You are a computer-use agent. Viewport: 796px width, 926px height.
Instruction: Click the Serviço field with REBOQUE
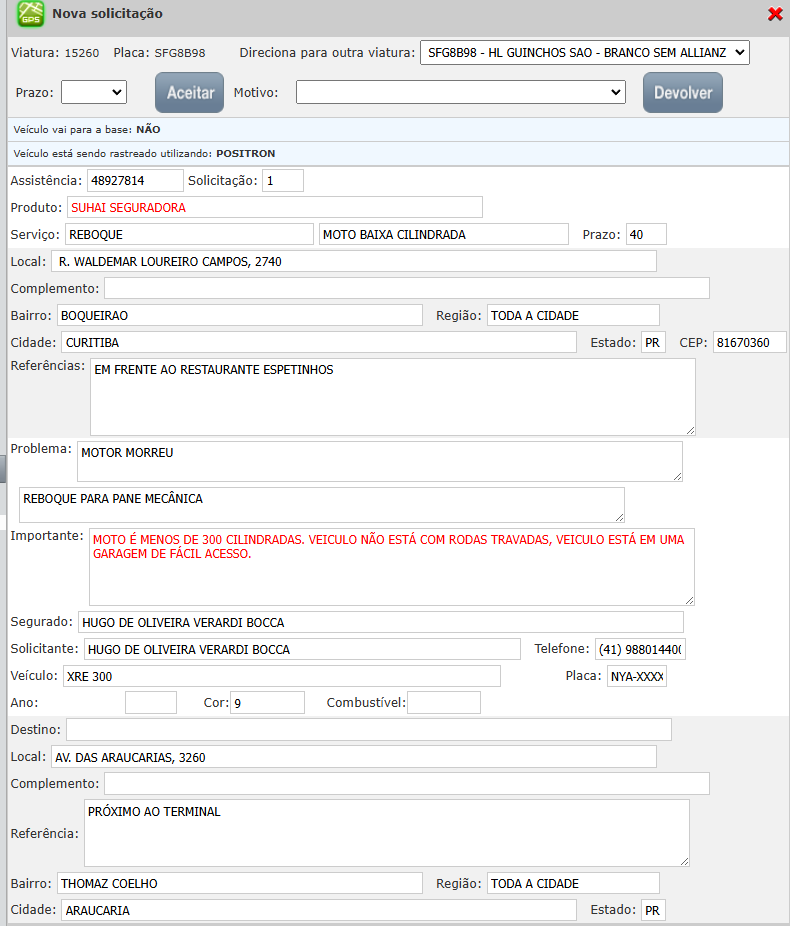tap(189, 235)
